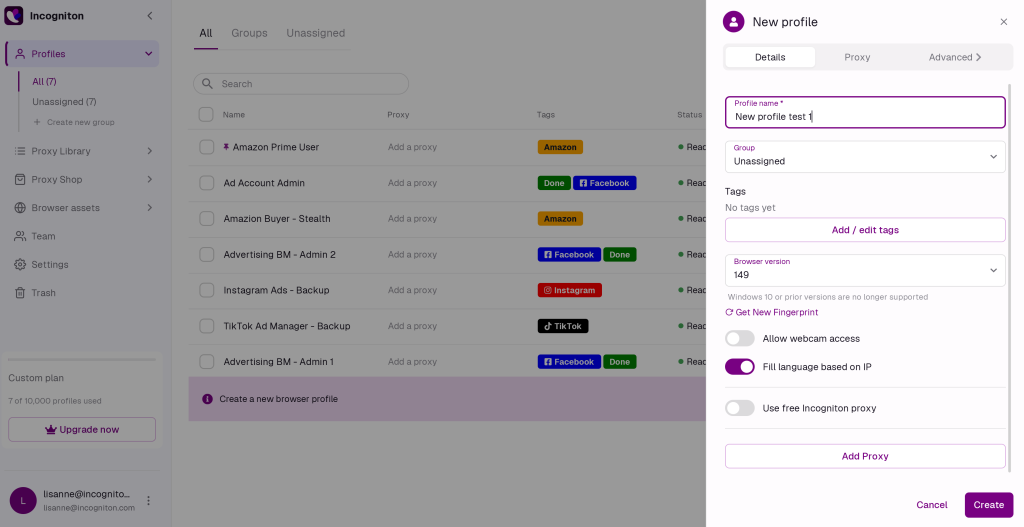Click the Team people icon
Screen dimensions: 1024x527
click(x=20, y=236)
